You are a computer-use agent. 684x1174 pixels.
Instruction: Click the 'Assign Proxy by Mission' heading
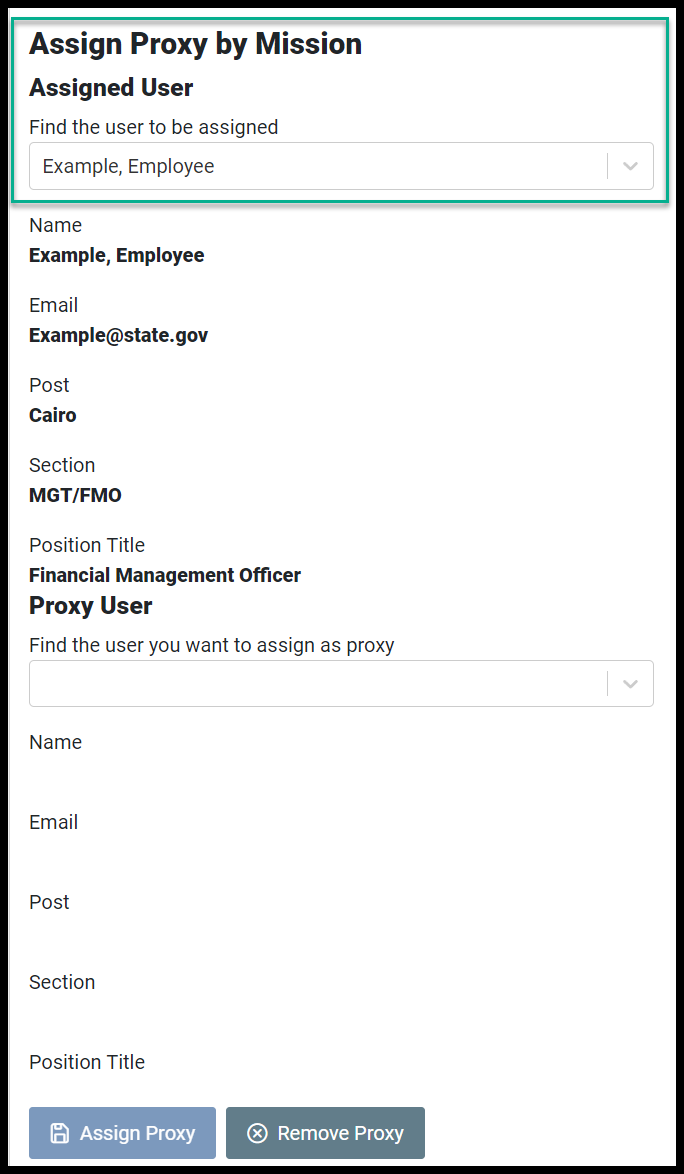click(x=195, y=44)
